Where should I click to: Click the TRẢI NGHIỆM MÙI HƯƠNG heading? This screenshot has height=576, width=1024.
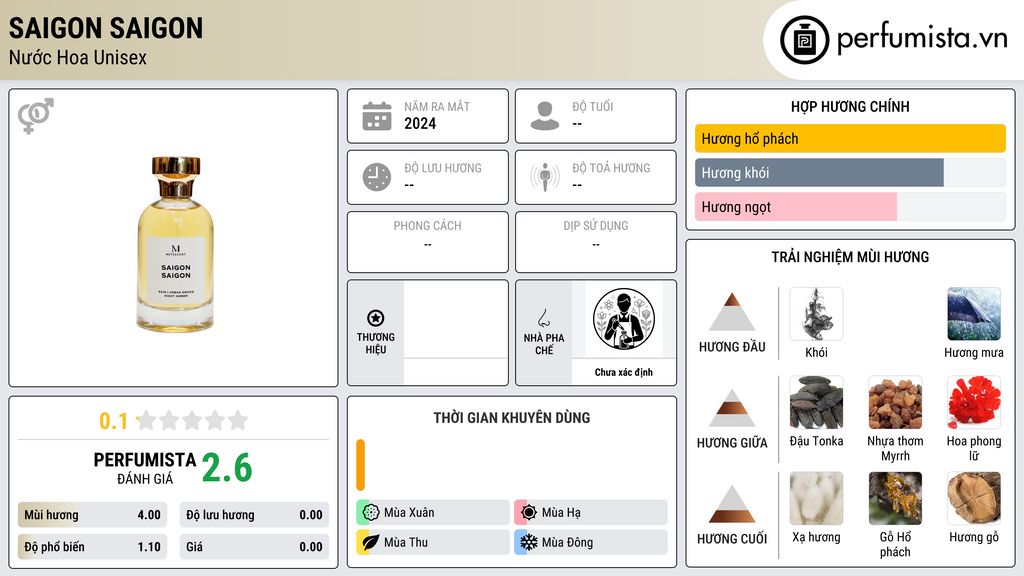(850, 257)
